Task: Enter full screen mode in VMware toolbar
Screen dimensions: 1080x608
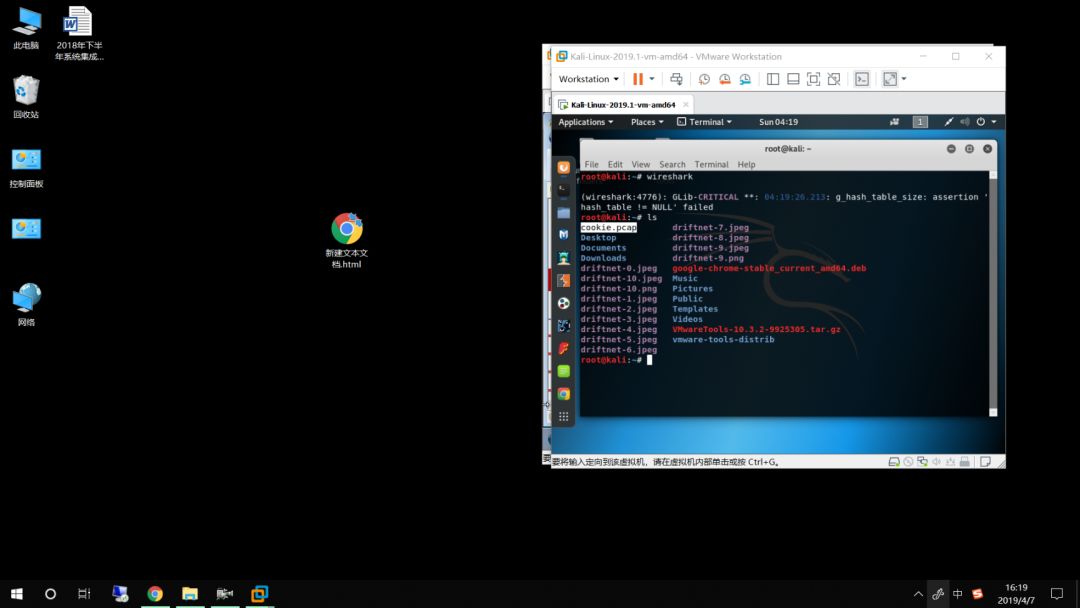Action: (812, 78)
